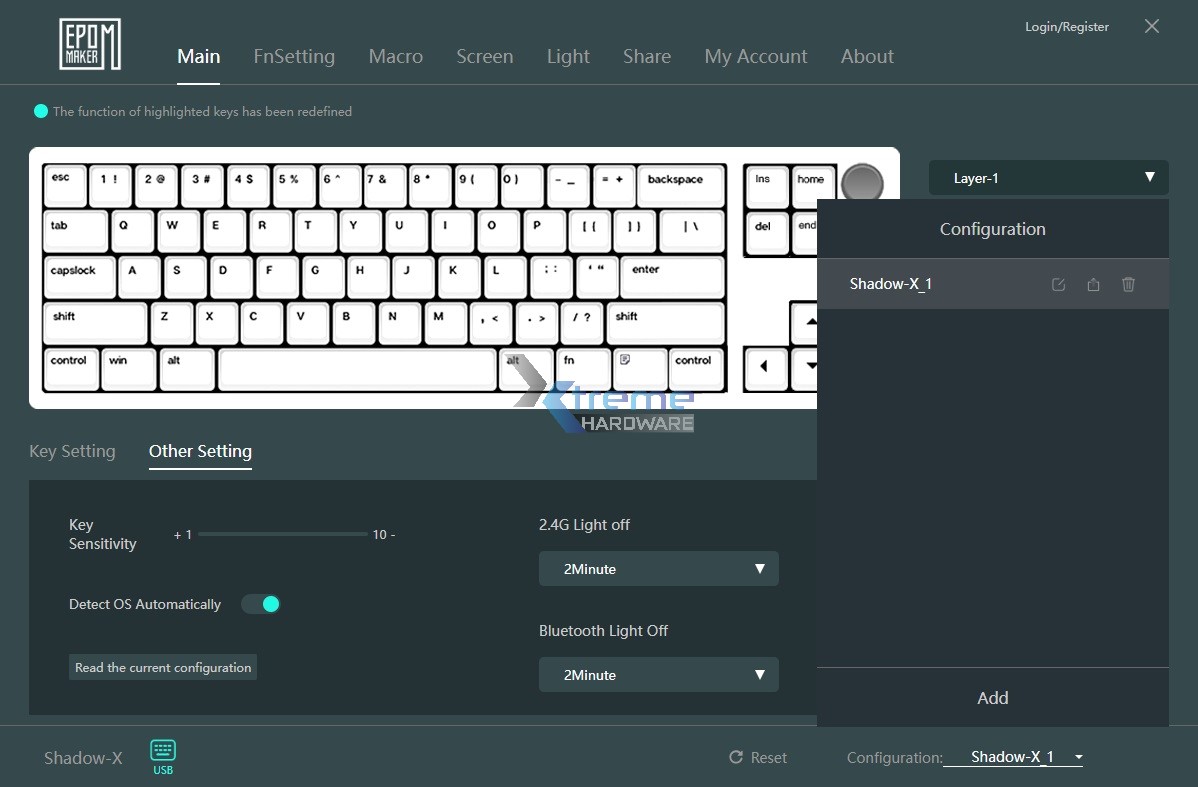This screenshot has width=1198, height=787.
Task: Open the Macro tab
Action: [395, 56]
